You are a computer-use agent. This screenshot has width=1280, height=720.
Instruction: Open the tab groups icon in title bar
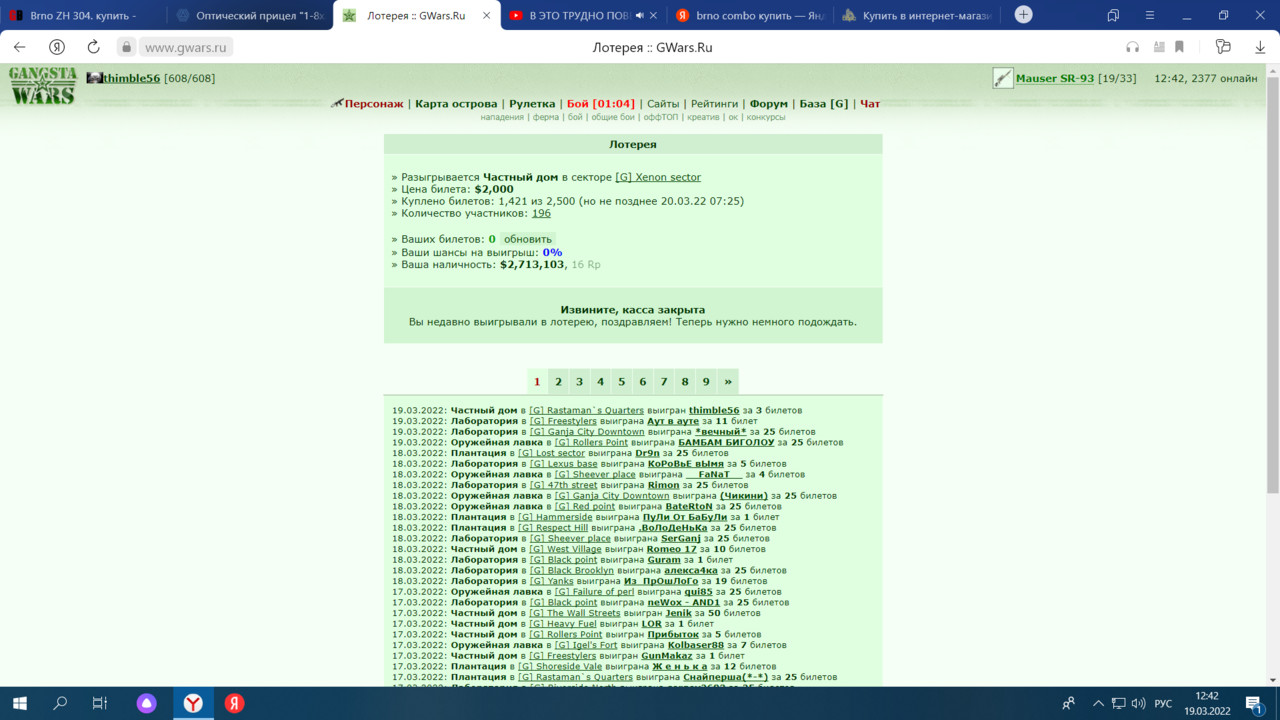click(1113, 15)
